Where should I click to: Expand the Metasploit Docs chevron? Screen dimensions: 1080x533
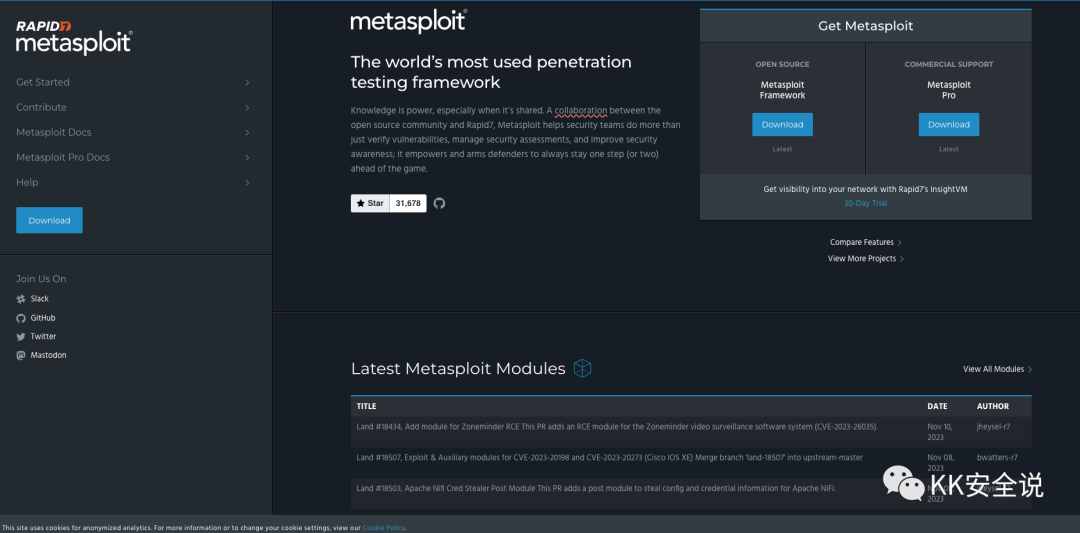pyautogui.click(x=247, y=132)
